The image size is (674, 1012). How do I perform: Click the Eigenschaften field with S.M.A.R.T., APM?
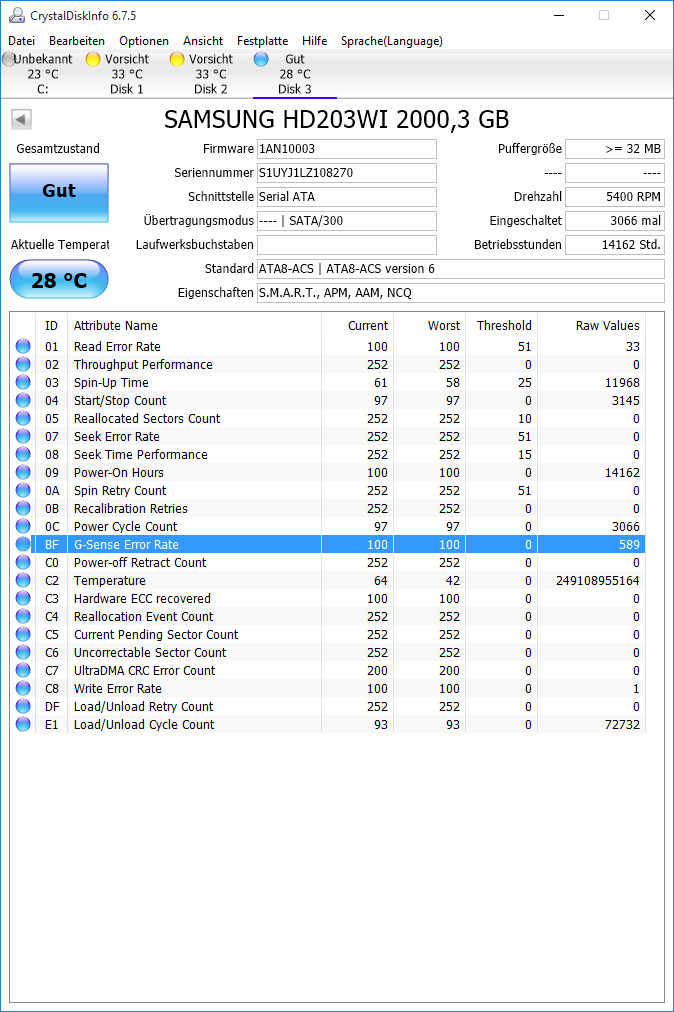pyautogui.click(x=460, y=293)
